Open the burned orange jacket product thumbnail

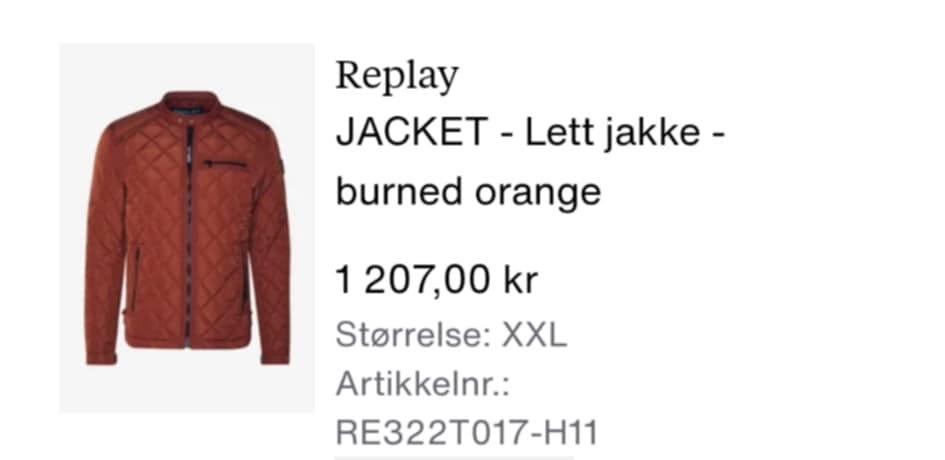point(187,227)
